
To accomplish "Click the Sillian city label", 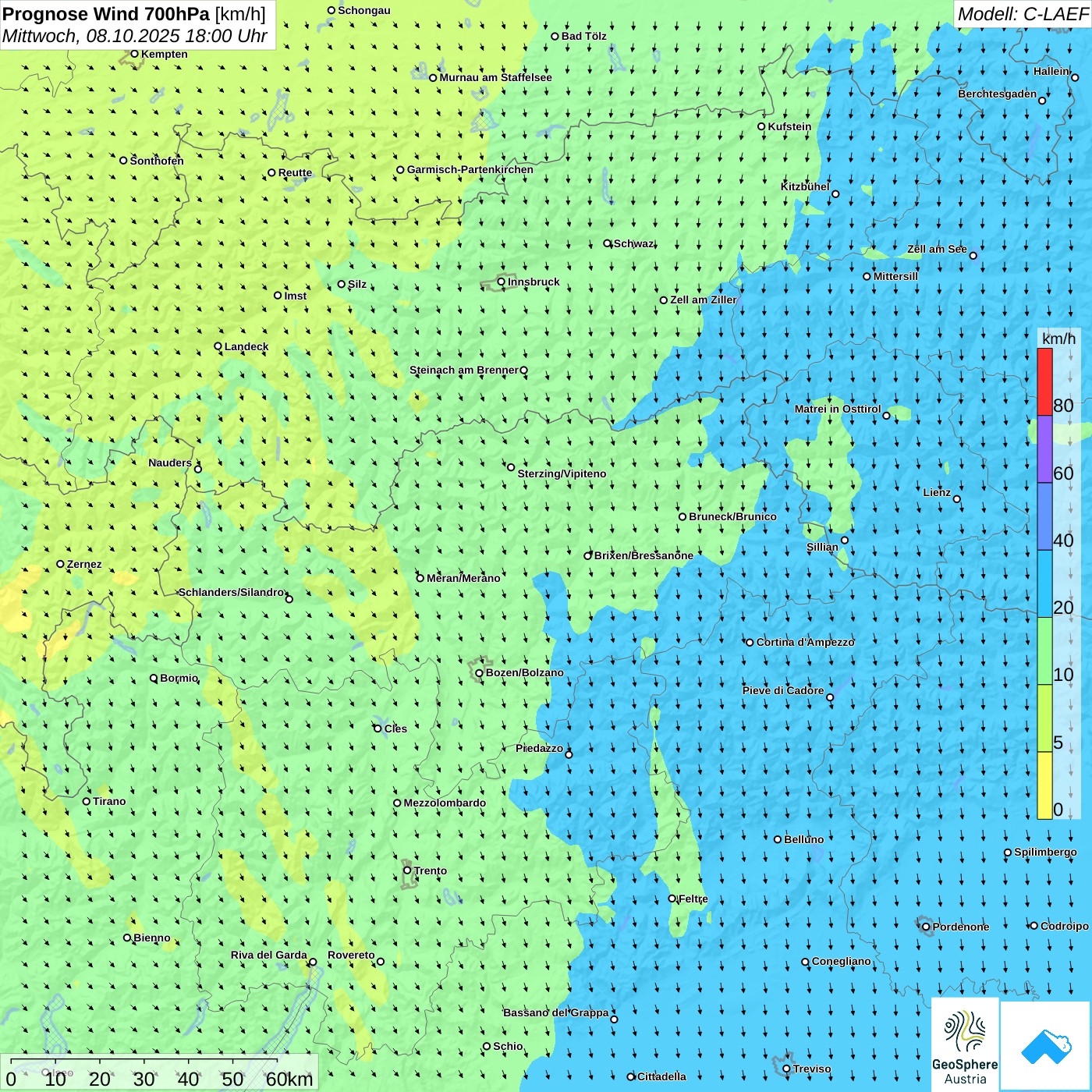I will tap(822, 547).
